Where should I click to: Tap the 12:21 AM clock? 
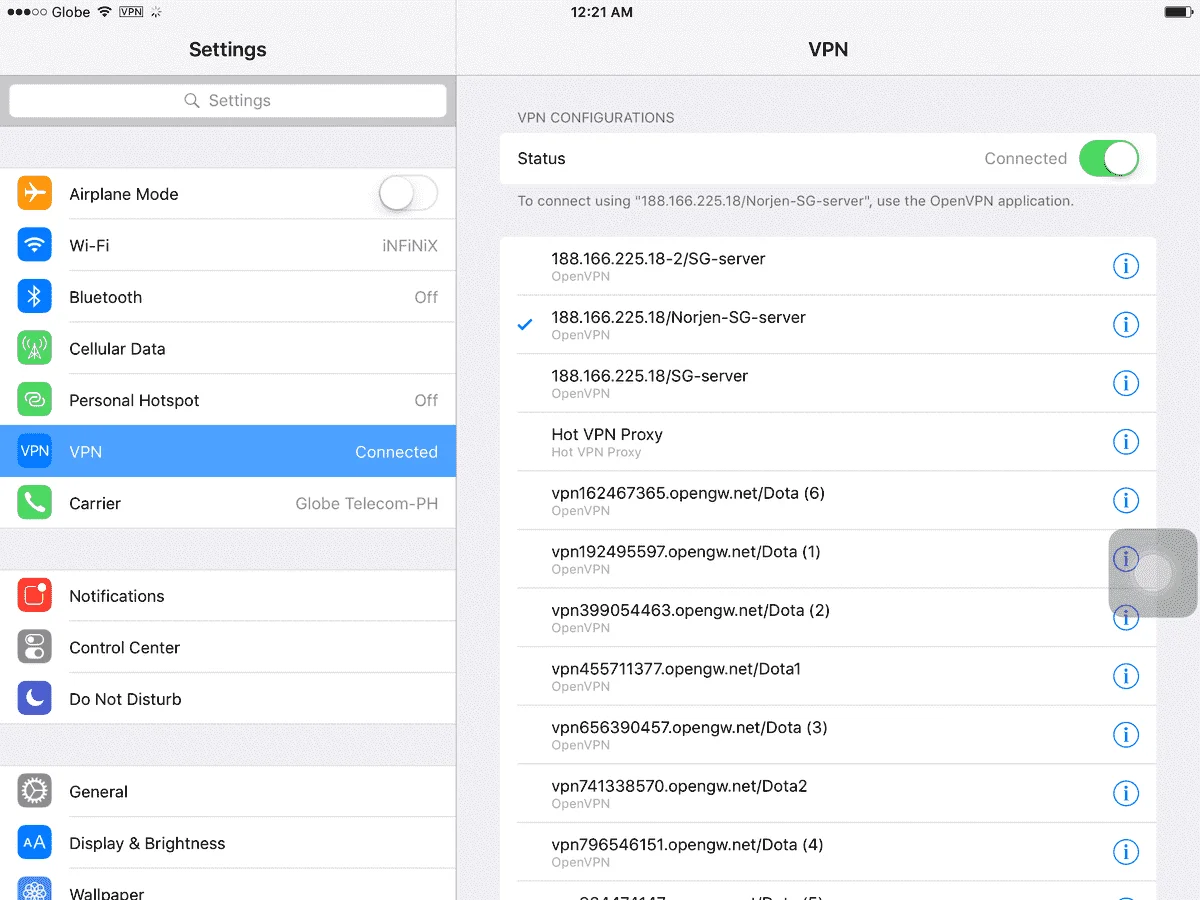tap(601, 12)
